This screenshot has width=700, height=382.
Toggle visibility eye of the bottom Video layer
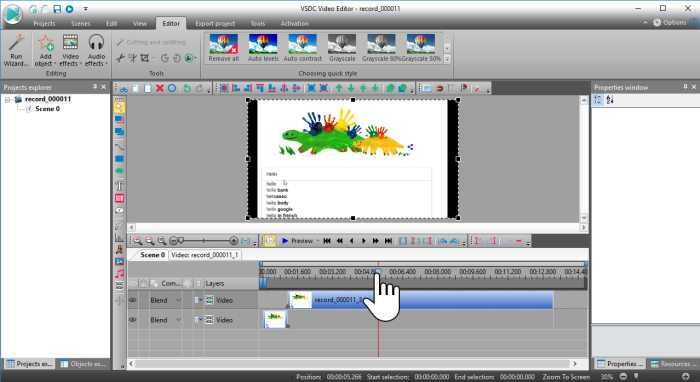click(x=133, y=320)
